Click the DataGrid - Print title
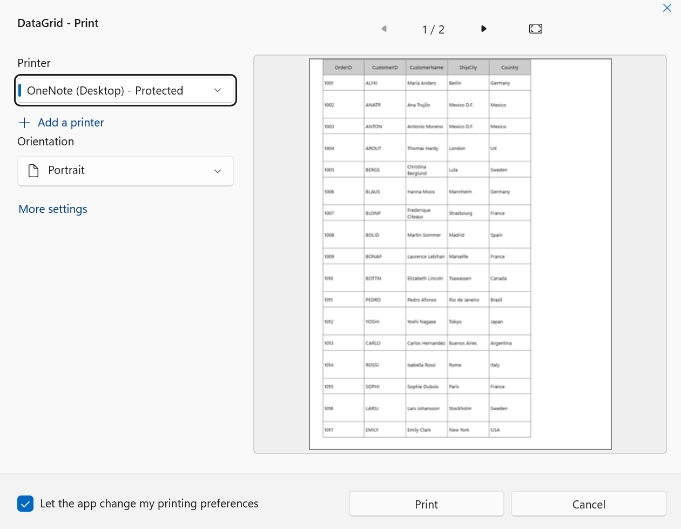Screen dimensions: 681x529 tap(58, 23)
